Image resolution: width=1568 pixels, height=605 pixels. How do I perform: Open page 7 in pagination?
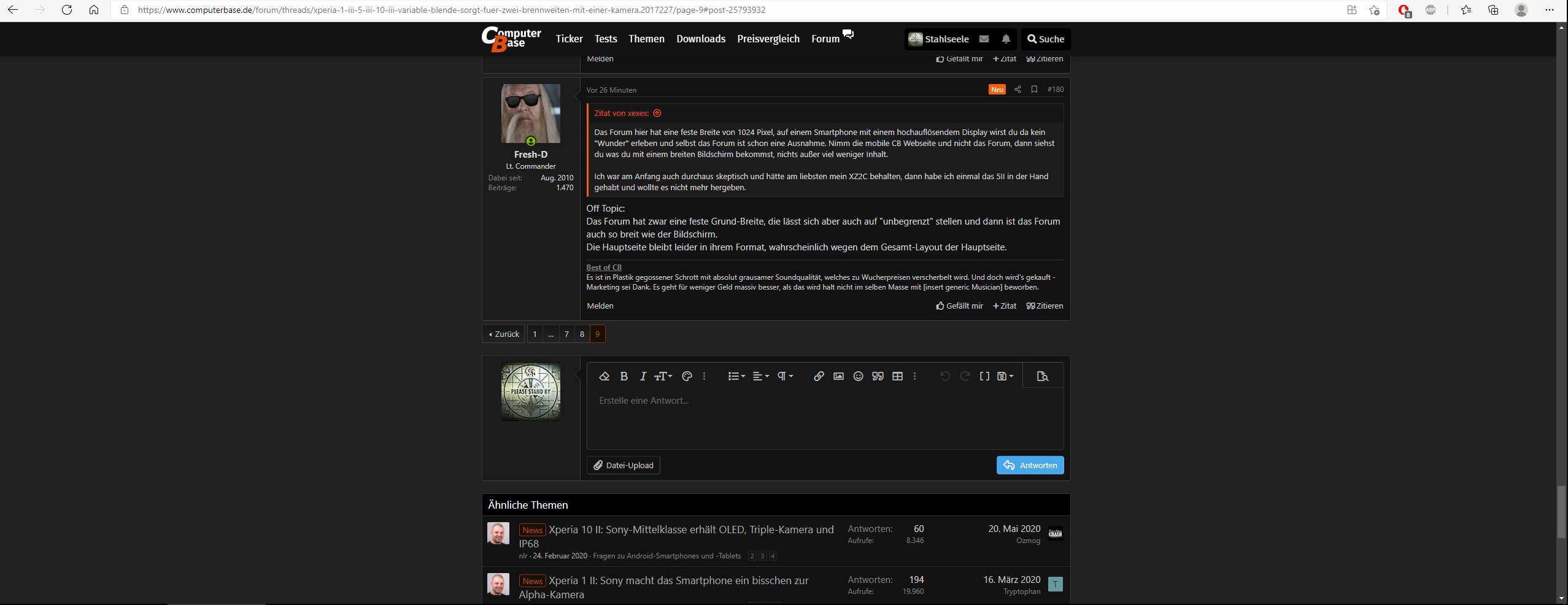566,334
